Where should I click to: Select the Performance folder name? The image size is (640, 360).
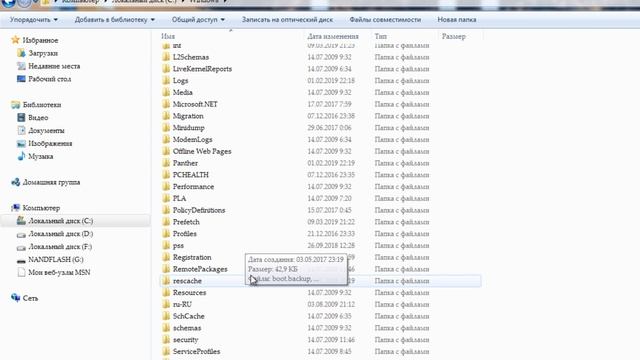(x=193, y=187)
